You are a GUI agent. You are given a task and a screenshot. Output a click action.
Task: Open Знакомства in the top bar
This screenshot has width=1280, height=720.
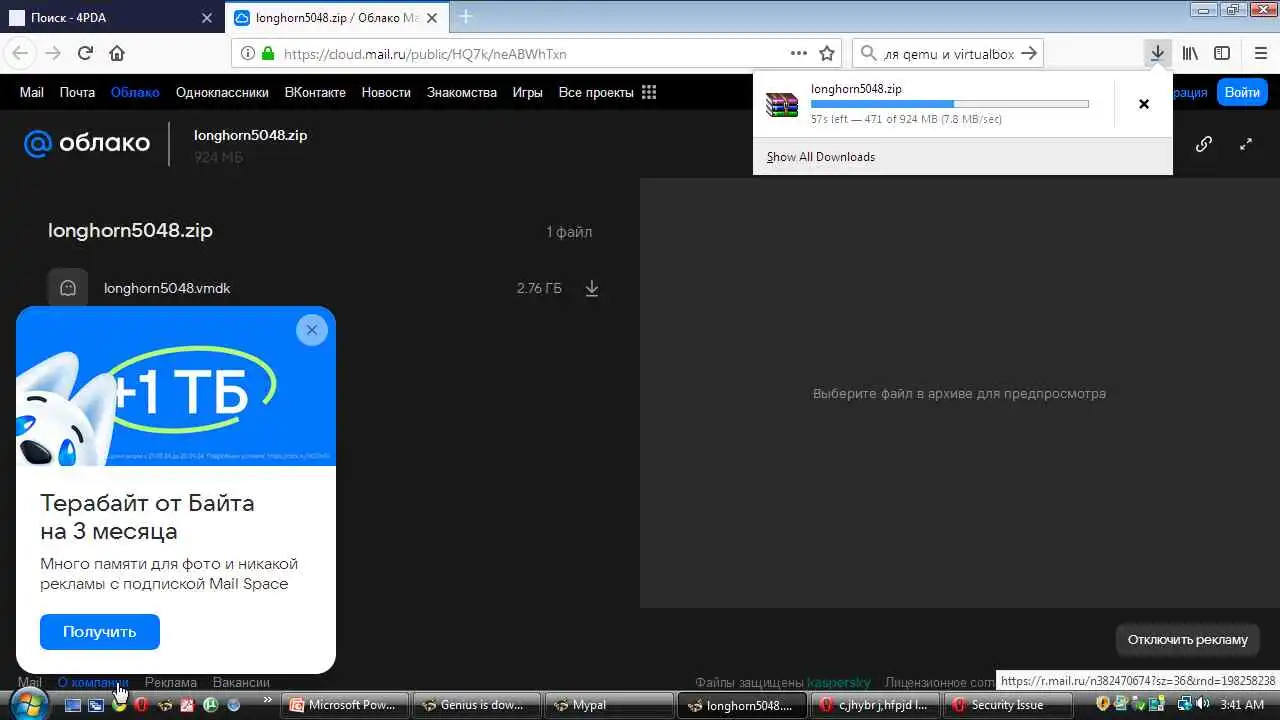pyautogui.click(x=462, y=92)
